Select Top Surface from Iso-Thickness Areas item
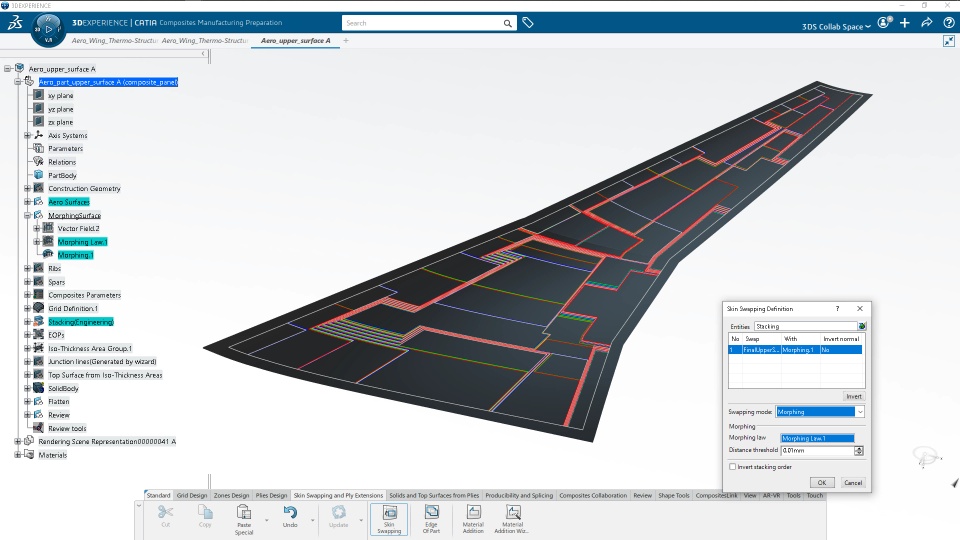This screenshot has height=540, width=960. pos(105,375)
